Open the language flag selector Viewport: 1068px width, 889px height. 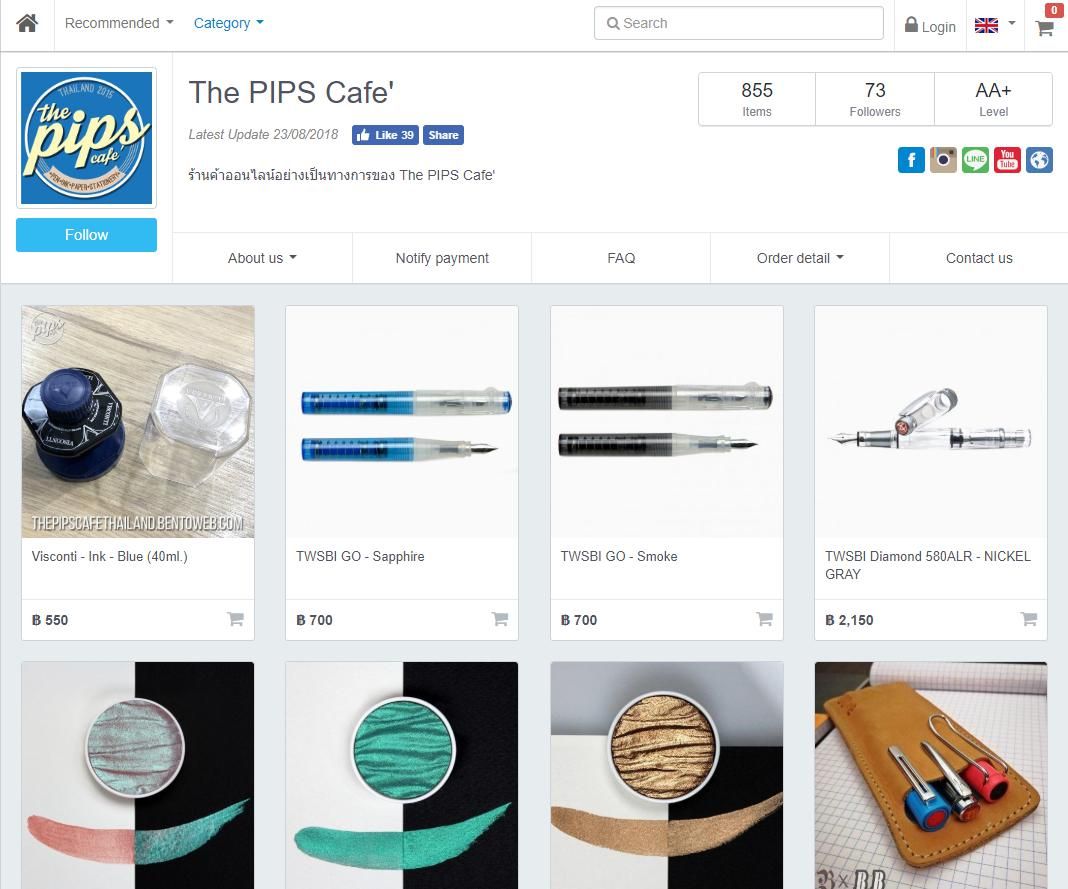pyautogui.click(x=994, y=25)
